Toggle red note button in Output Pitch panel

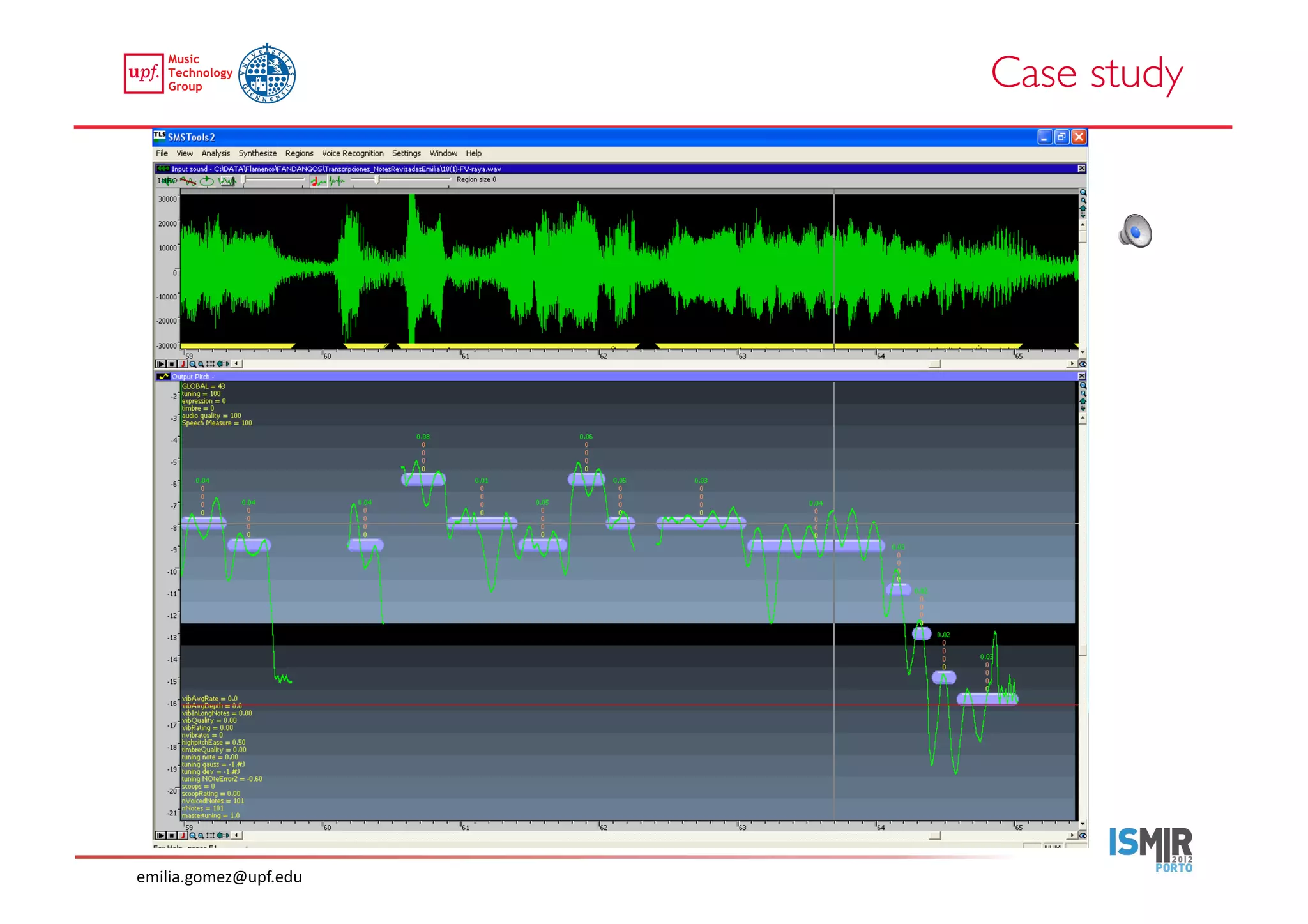(x=183, y=835)
